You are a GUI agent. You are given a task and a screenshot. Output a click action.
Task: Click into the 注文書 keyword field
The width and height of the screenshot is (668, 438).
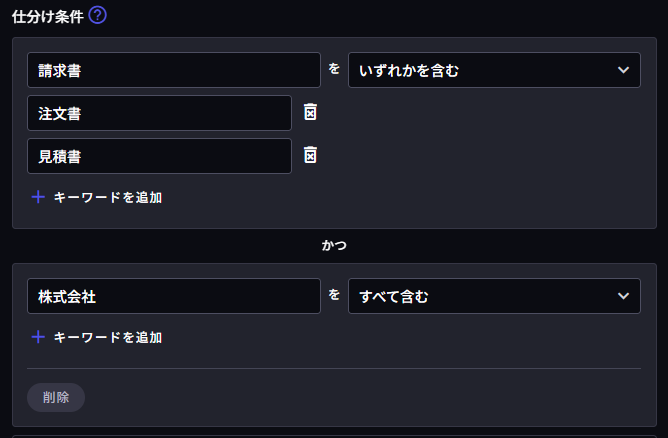[159, 113]
